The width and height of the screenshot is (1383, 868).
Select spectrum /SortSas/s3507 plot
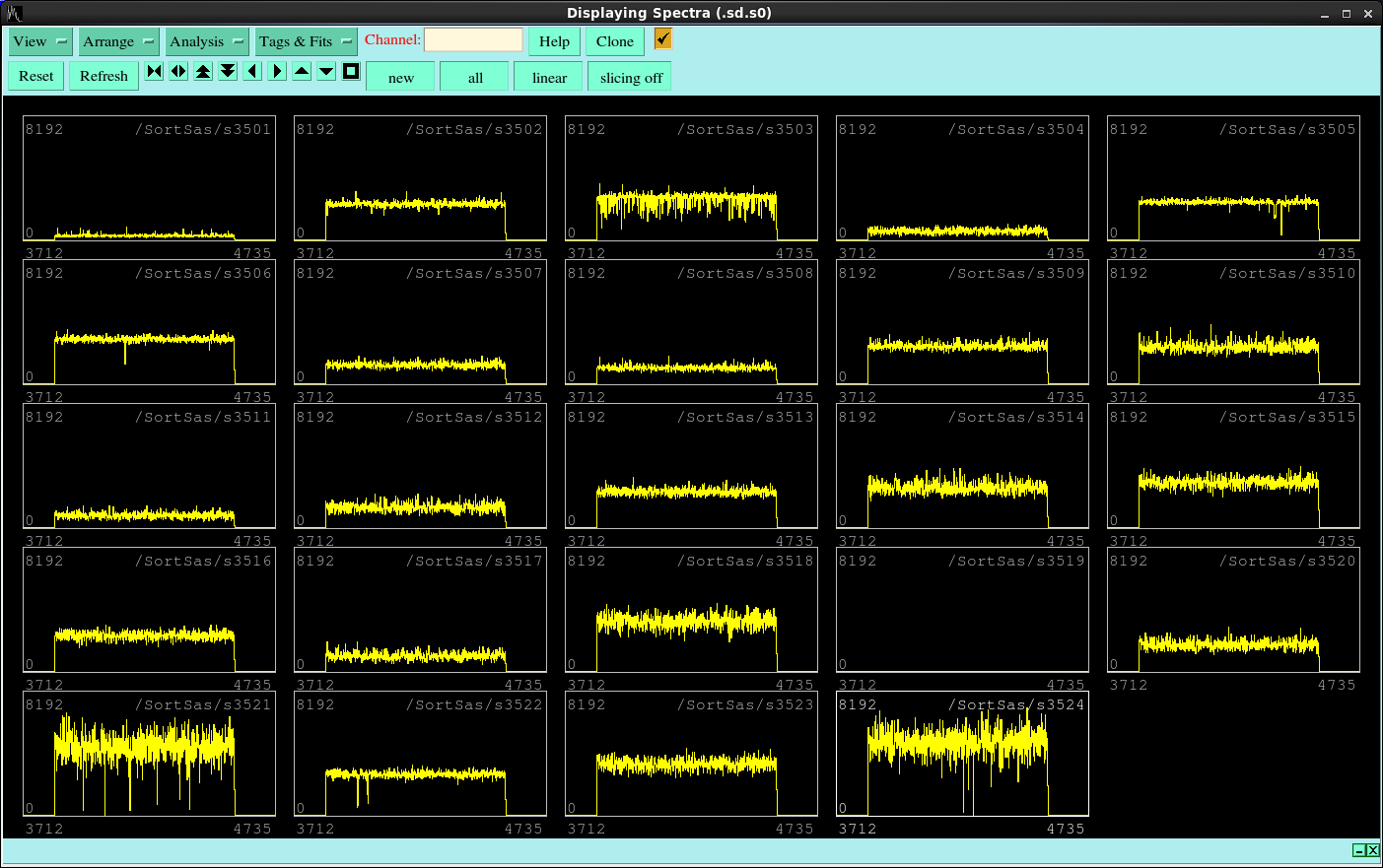pos(420,322)
